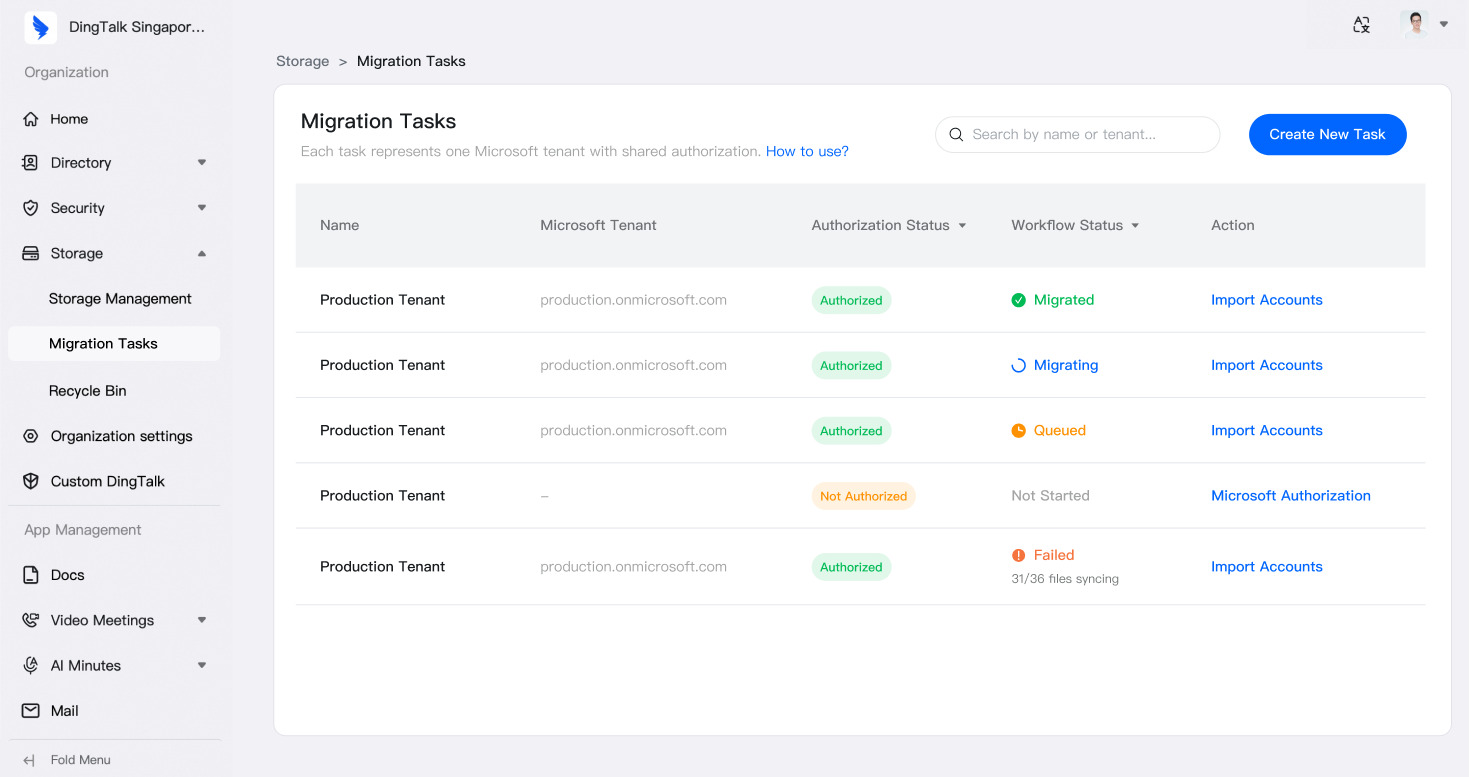Click the search by name or tenant field
1469x777 pixels.
(1077, 134)
